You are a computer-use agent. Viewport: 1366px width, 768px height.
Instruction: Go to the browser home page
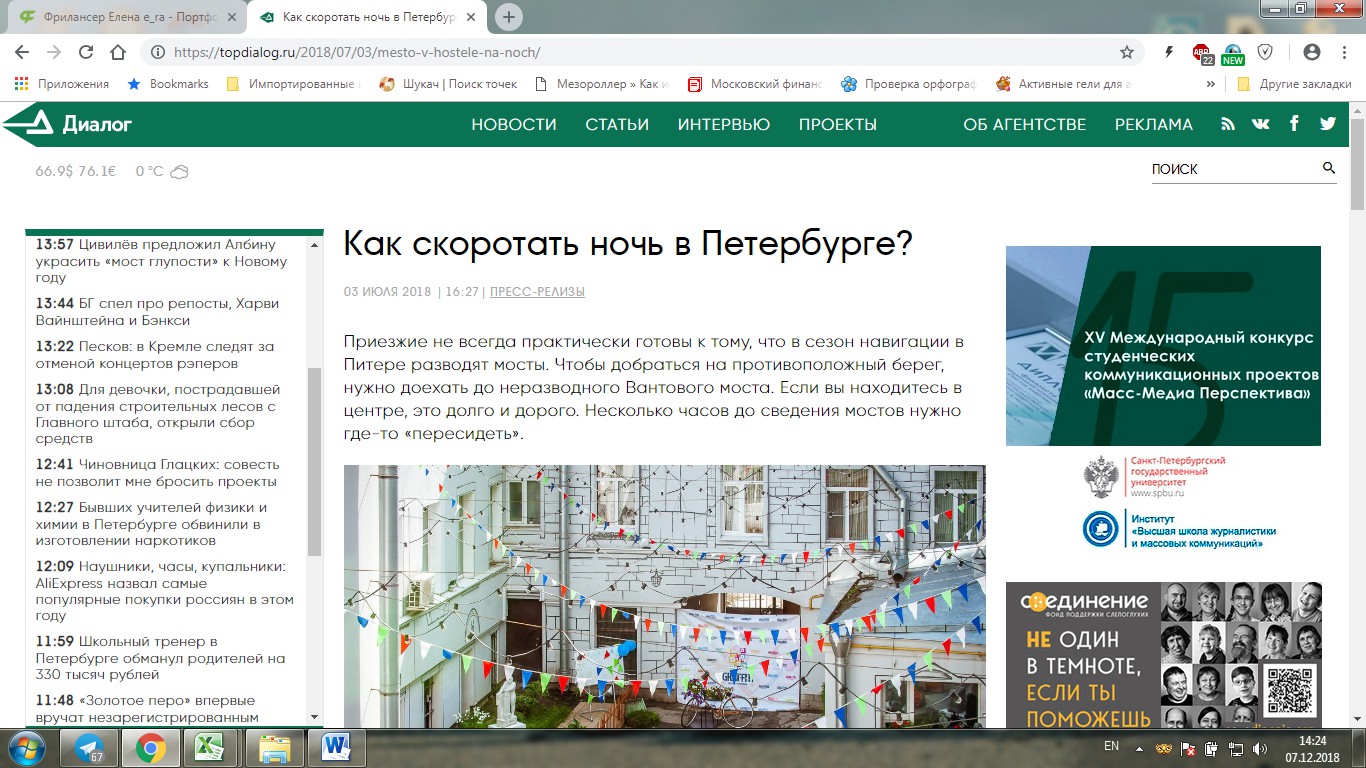point(118,52)
